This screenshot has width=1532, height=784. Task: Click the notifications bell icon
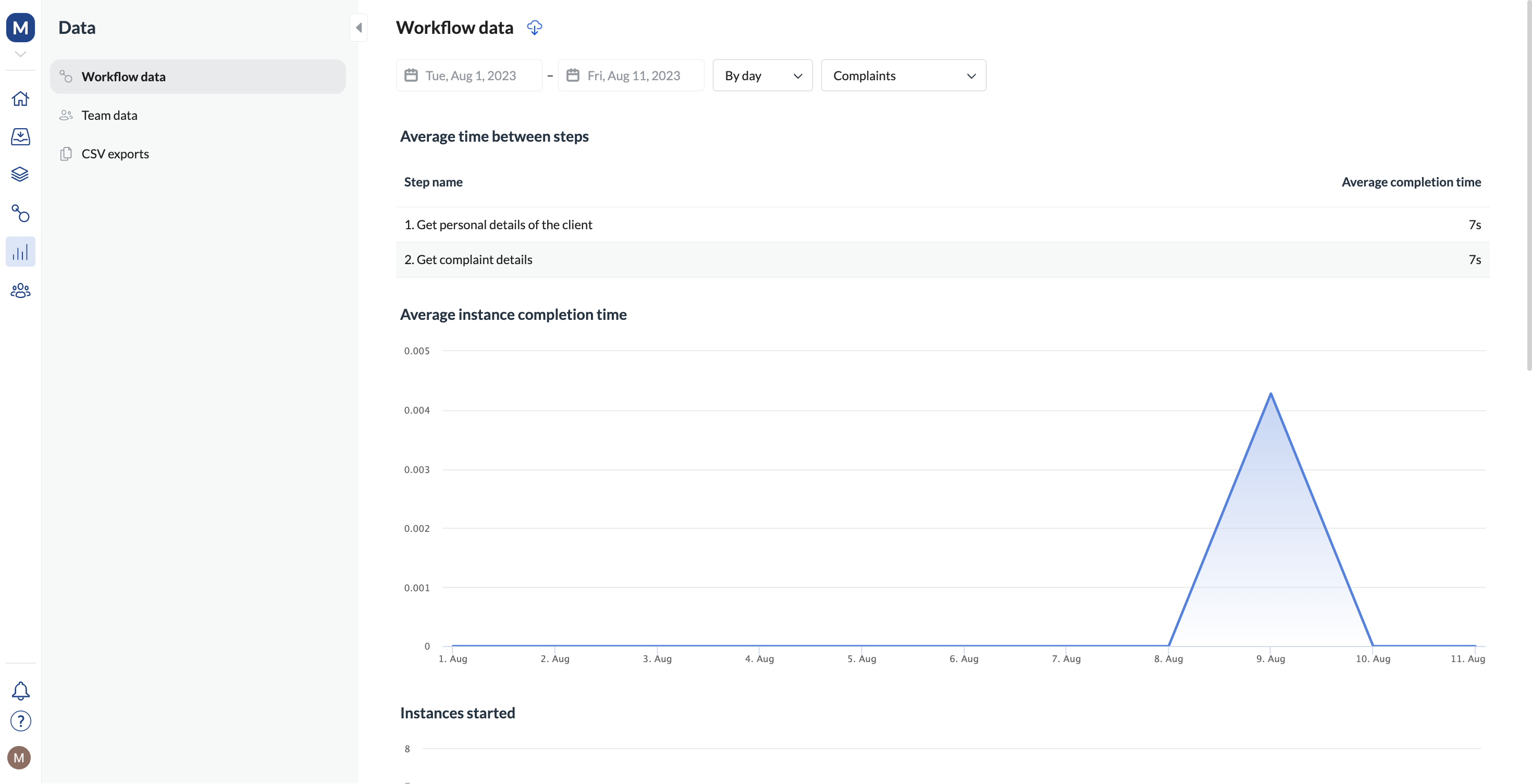(x=20, y=691)
